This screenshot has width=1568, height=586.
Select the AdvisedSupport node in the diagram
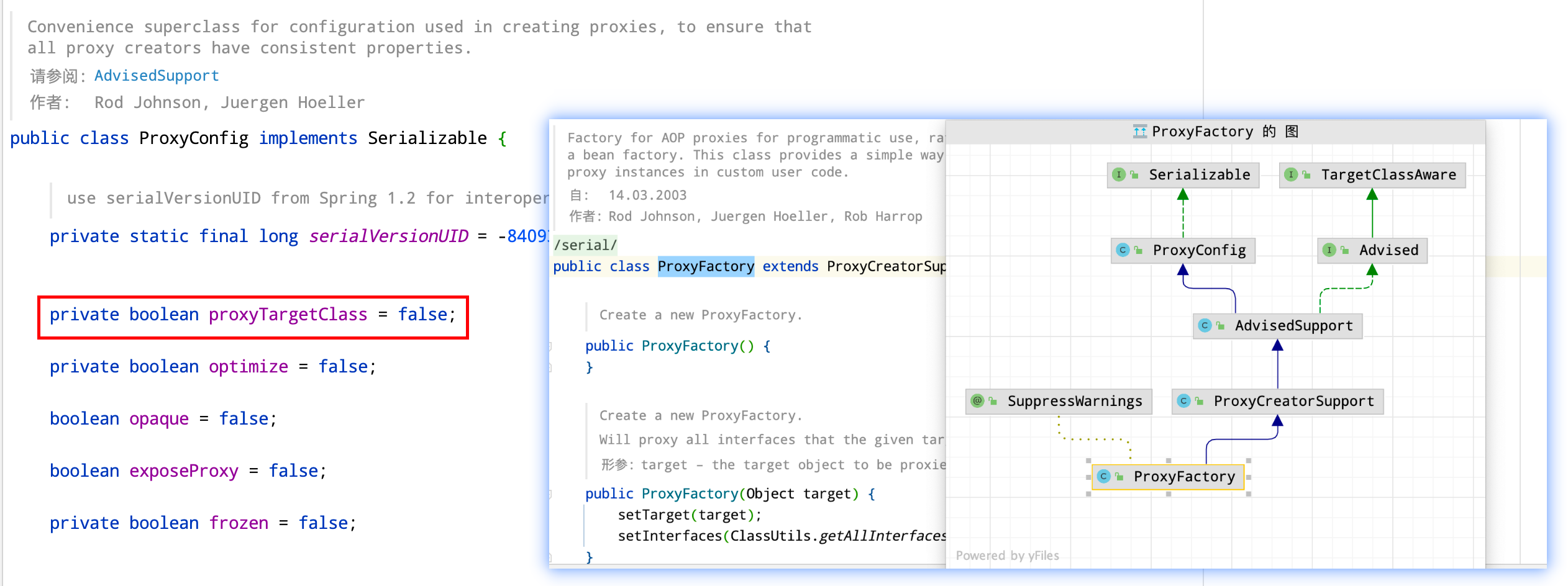[x=1278, y=326]
